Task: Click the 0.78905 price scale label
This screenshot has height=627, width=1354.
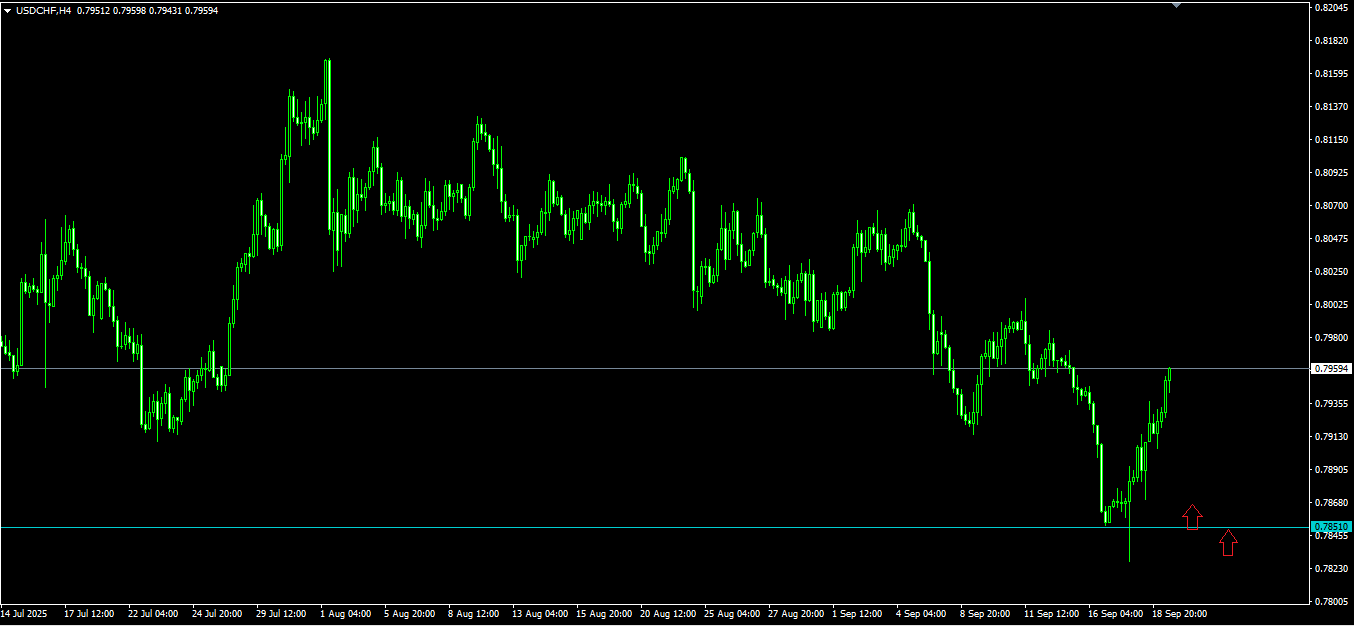Action: (x=1332, y=470)
